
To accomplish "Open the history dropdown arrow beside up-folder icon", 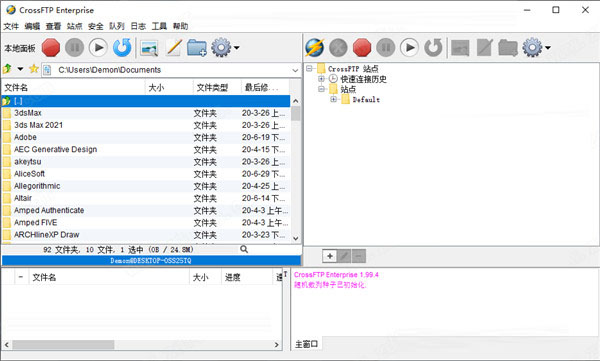I will (20, 69).
